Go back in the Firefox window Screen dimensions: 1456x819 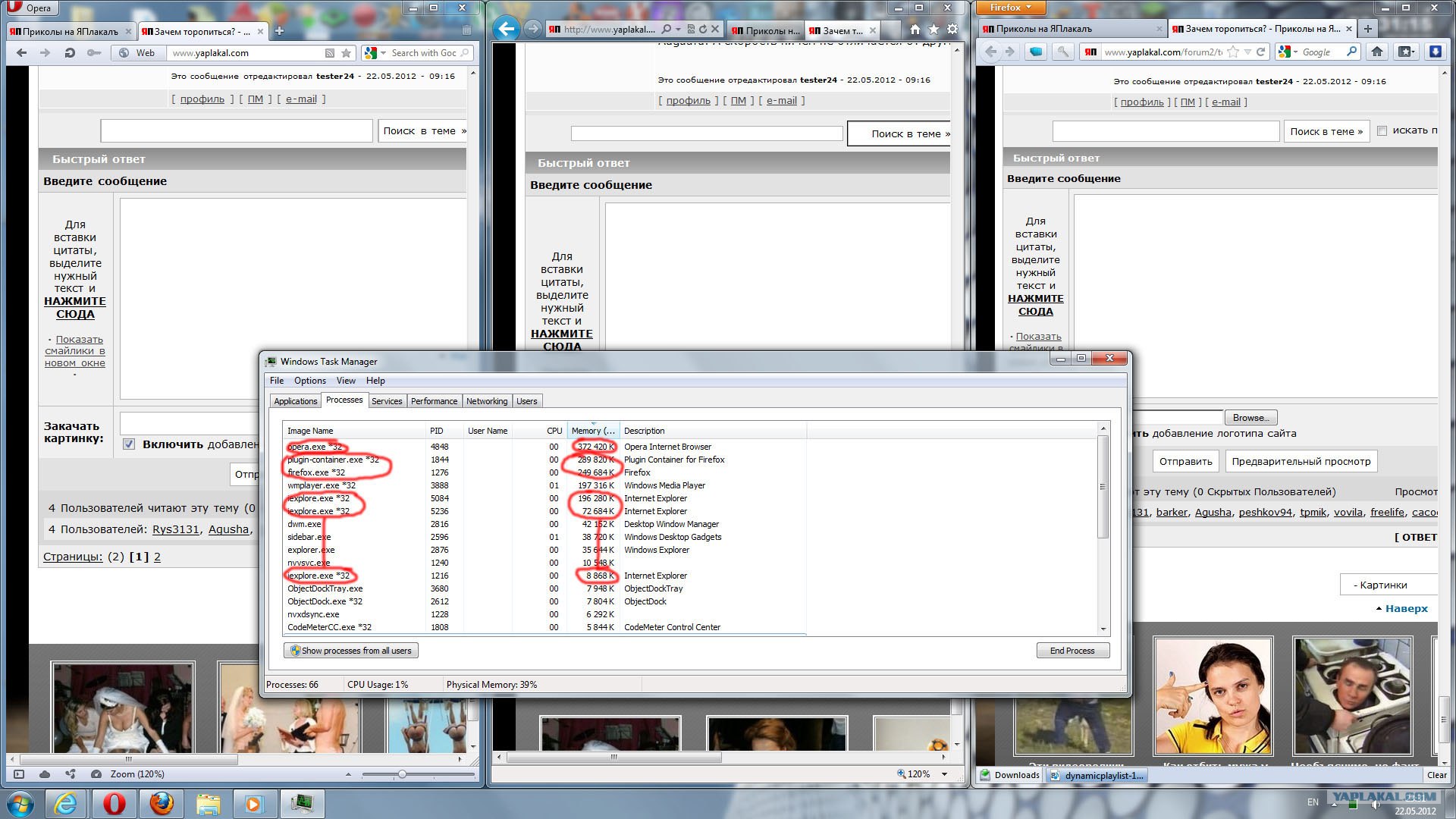coord(990,52)
